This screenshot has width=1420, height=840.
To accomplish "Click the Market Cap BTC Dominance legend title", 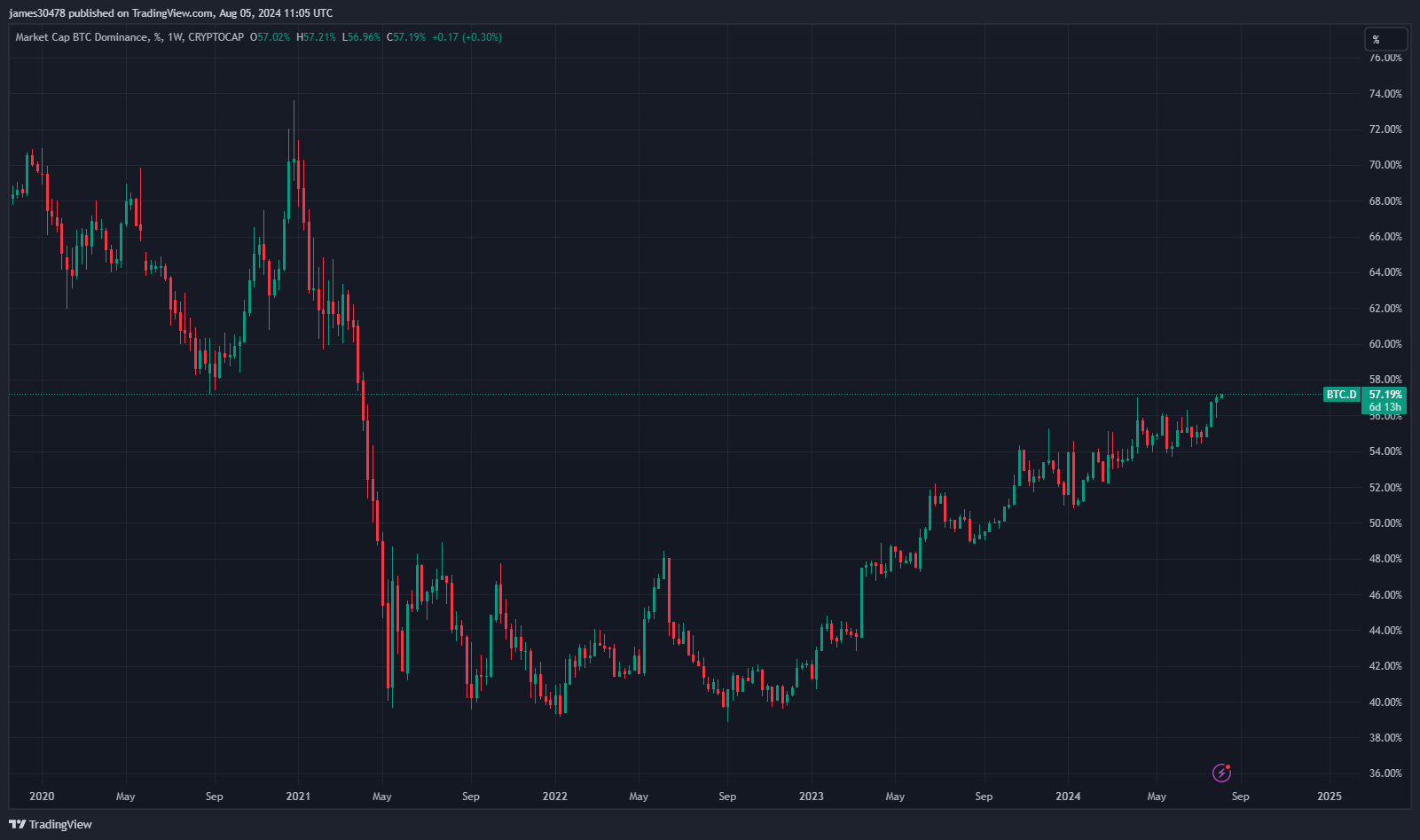I will [x=129, y=37].
